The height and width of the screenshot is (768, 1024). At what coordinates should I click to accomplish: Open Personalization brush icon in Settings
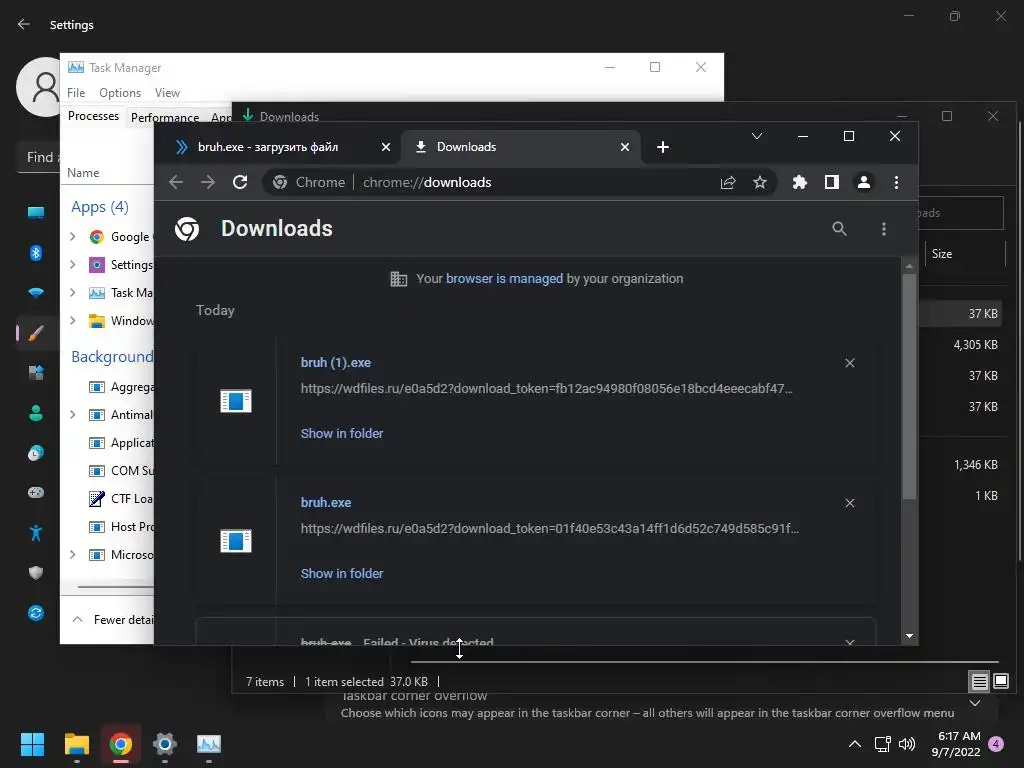36,333
